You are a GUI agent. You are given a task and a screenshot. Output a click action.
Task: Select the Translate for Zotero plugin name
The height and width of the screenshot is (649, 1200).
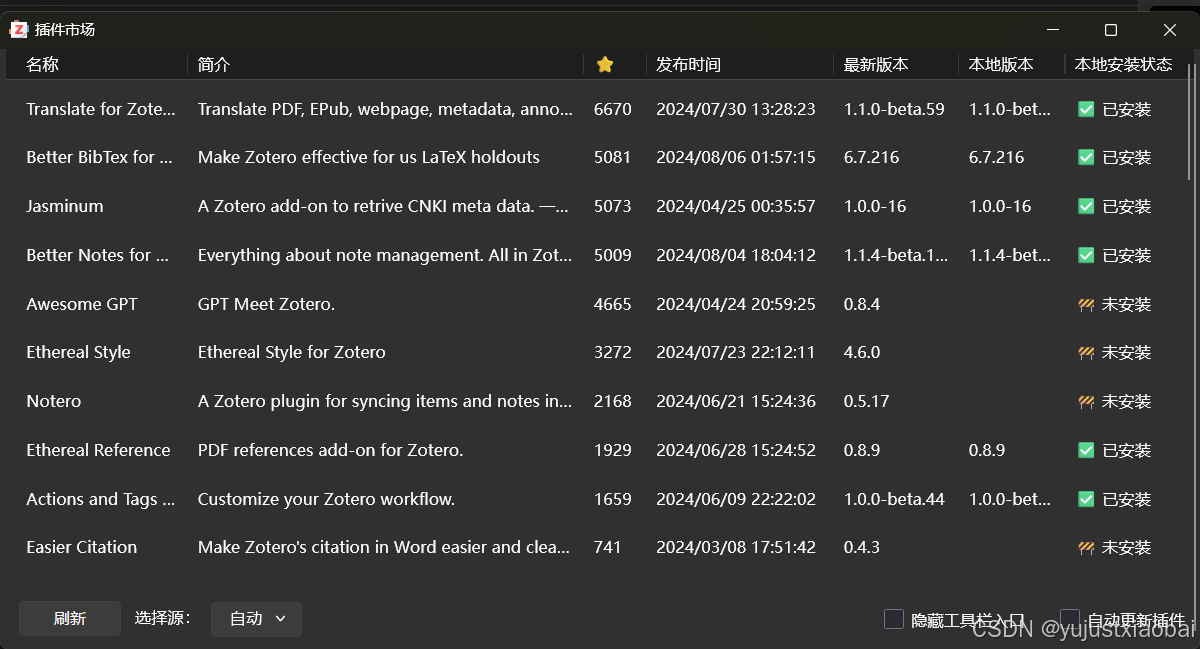pyautogui.click(x=101, y=109)
